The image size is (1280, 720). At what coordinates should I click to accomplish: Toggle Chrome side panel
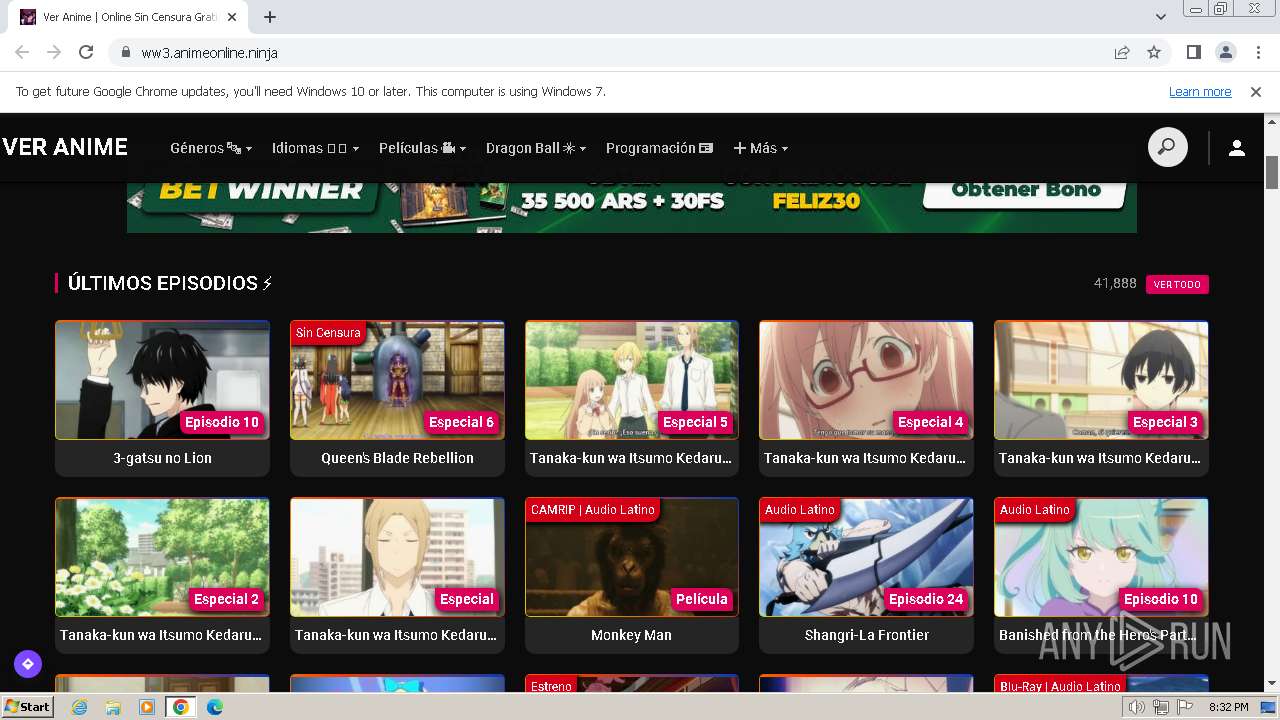[x=1193, y=52]
